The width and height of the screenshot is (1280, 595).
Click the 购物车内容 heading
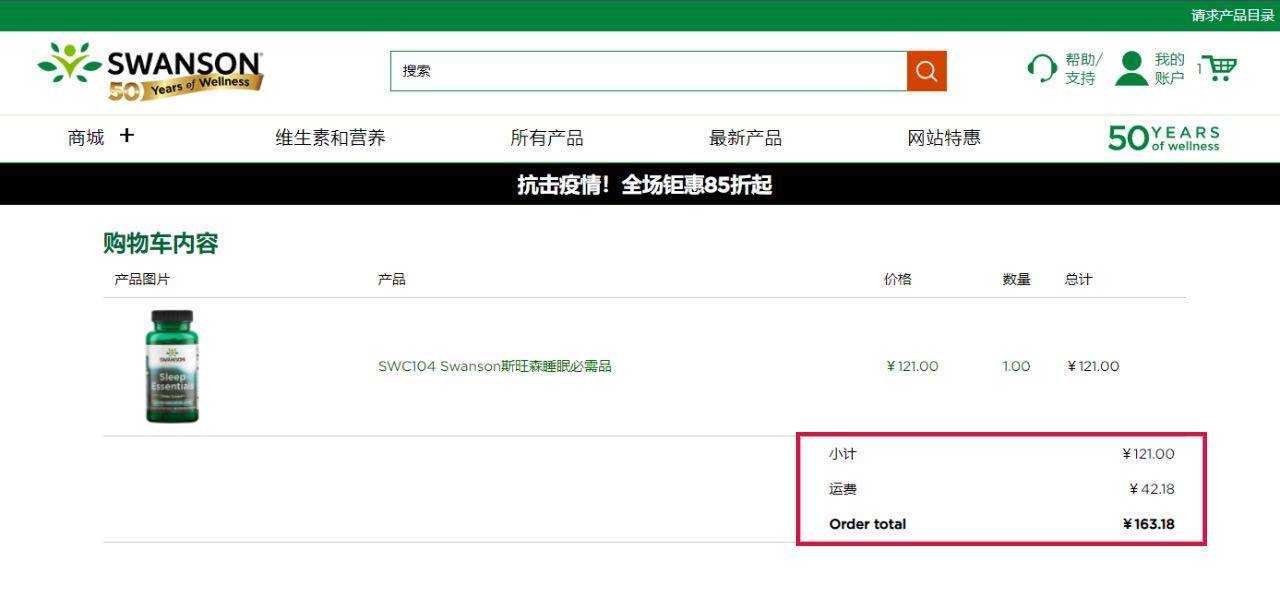[x=161, y=243]
